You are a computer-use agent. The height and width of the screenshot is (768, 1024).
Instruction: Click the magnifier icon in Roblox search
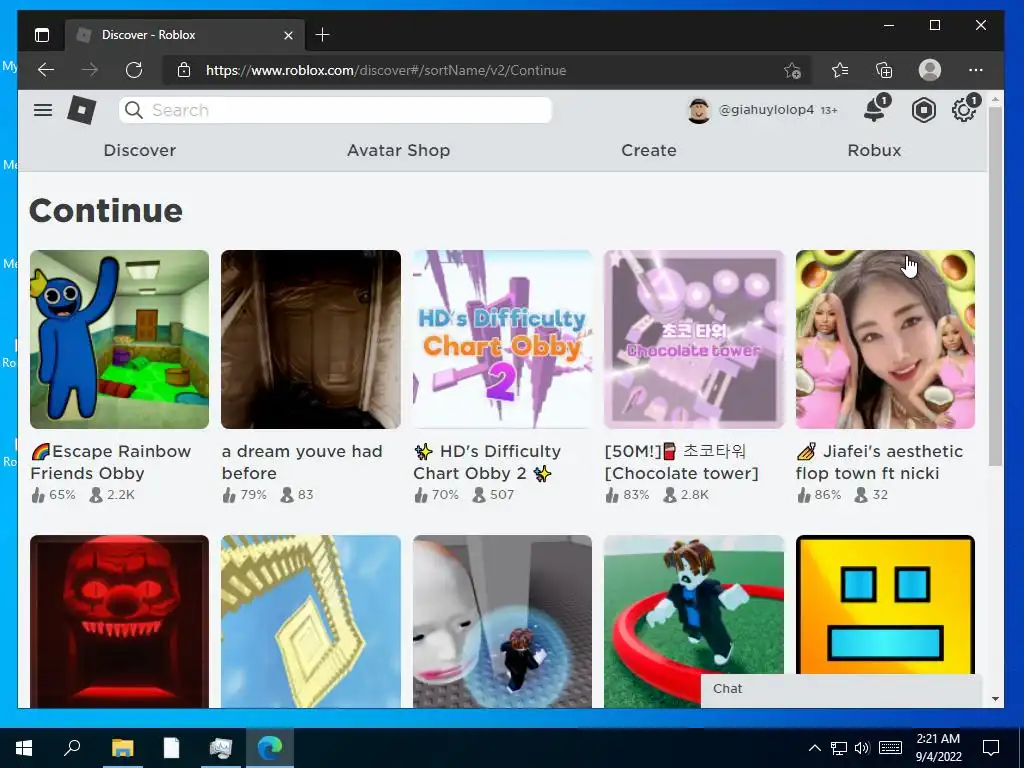coord(134,110)
